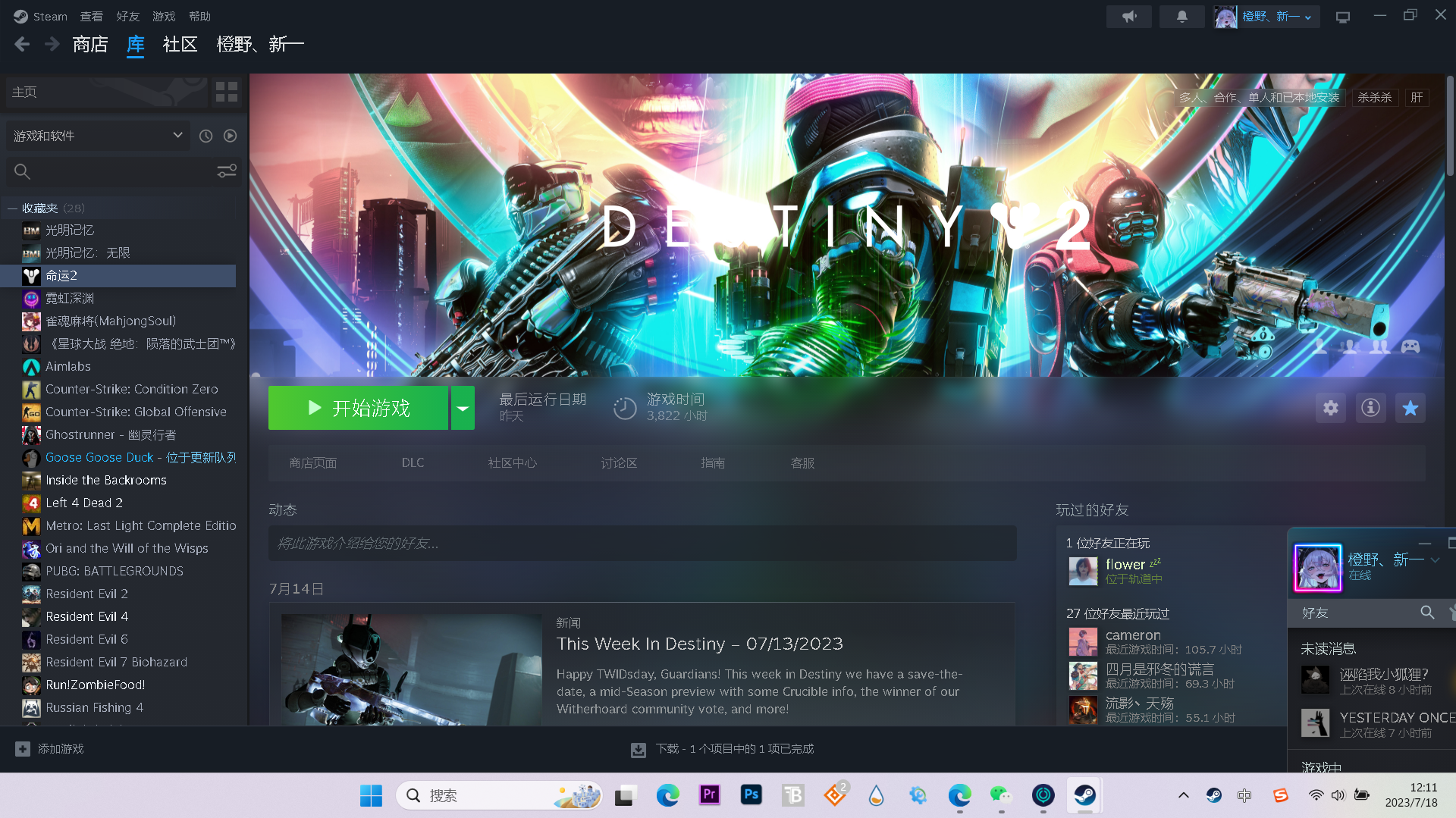Click the library page vertical scrollbar
Viewport: 1456px width, 818px height.
click(x=1449, y=129)
